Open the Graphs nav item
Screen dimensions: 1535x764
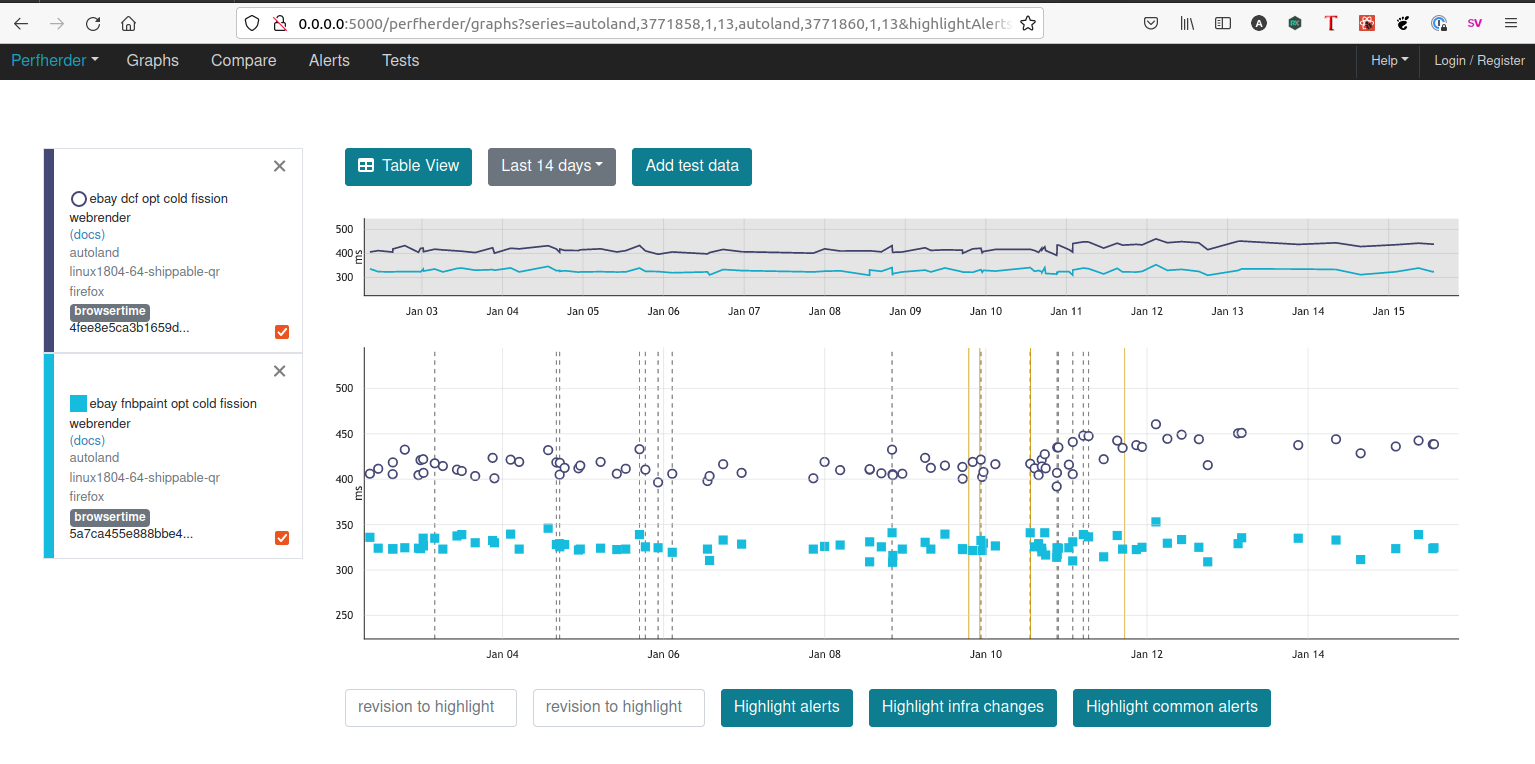pyautogui.click(x=152, y=60)
